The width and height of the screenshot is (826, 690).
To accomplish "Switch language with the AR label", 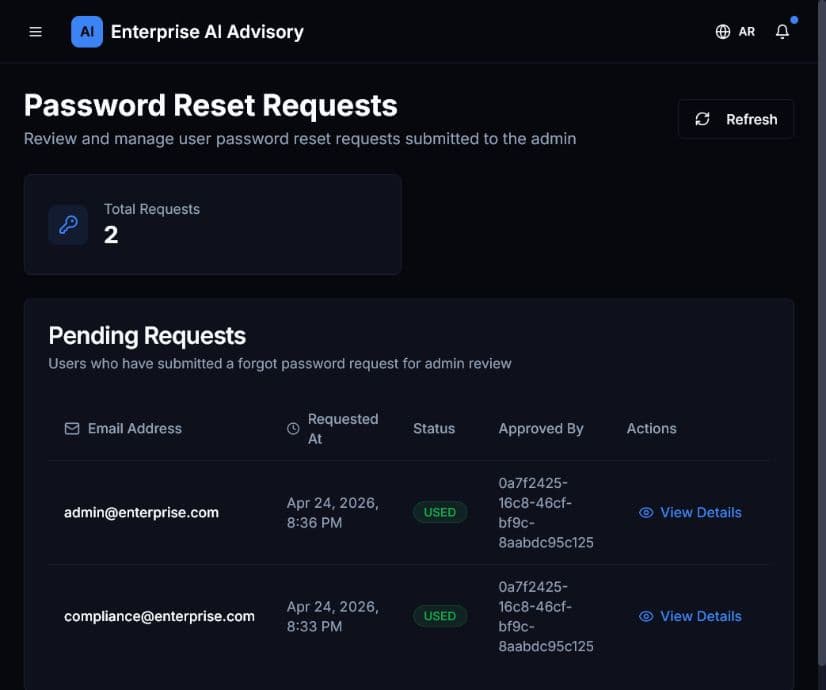I will point(746,32).
